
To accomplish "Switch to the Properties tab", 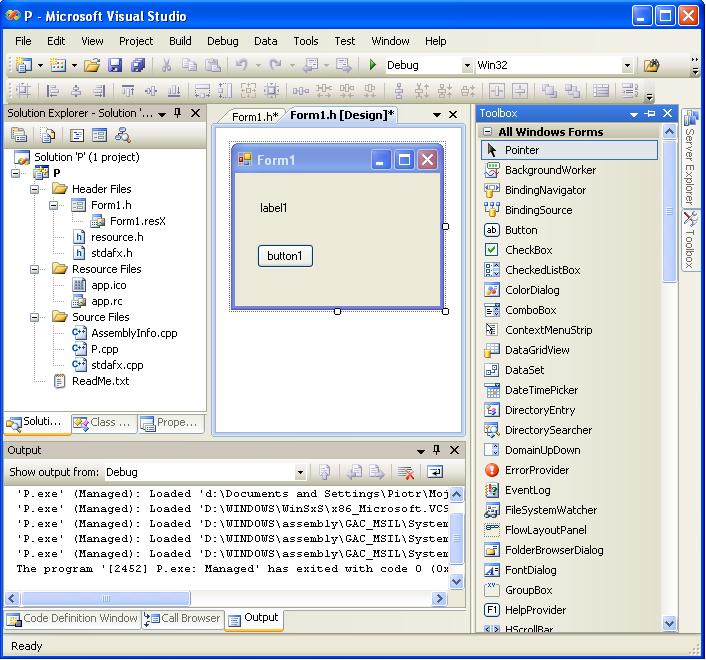I will pyautogui.click(x=171, y=423).
